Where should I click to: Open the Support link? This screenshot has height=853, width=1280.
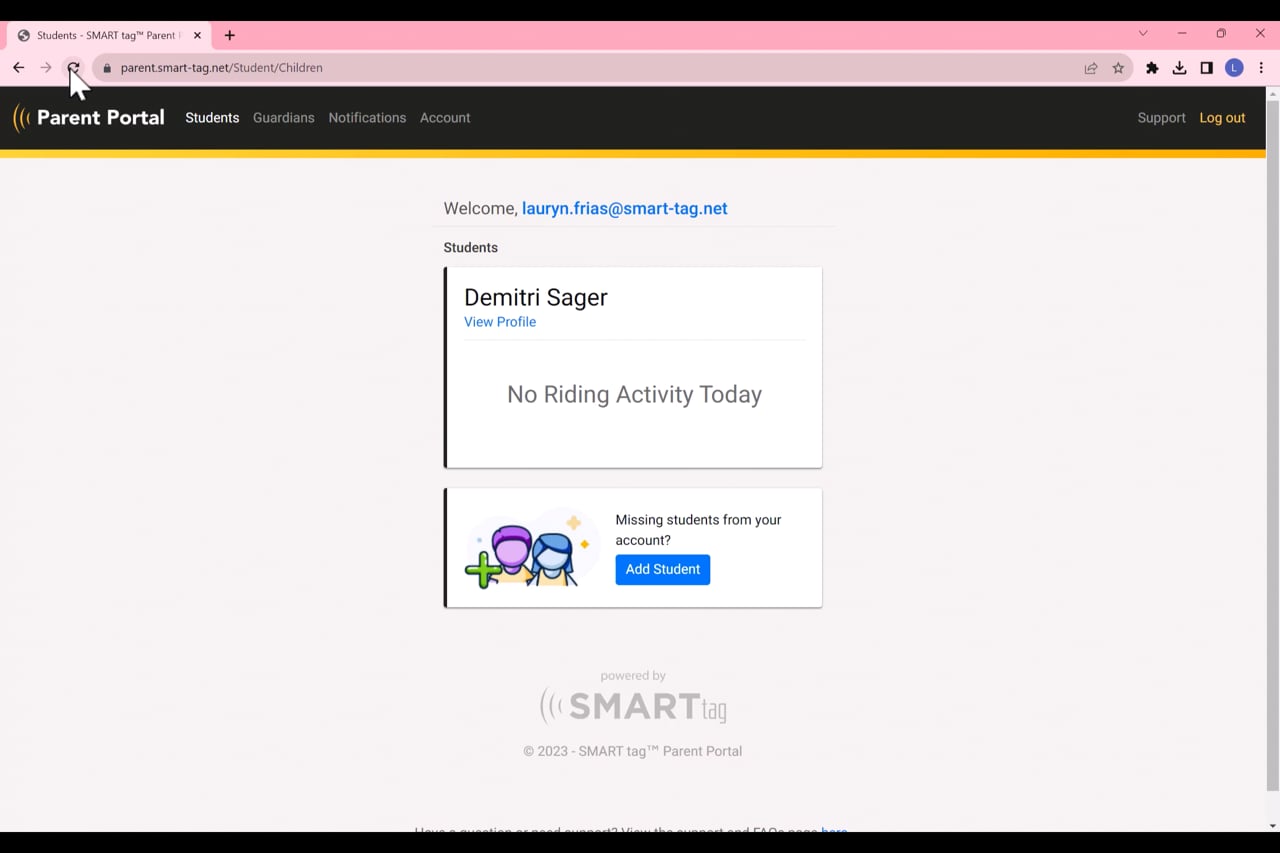[x=1161, y=118]
